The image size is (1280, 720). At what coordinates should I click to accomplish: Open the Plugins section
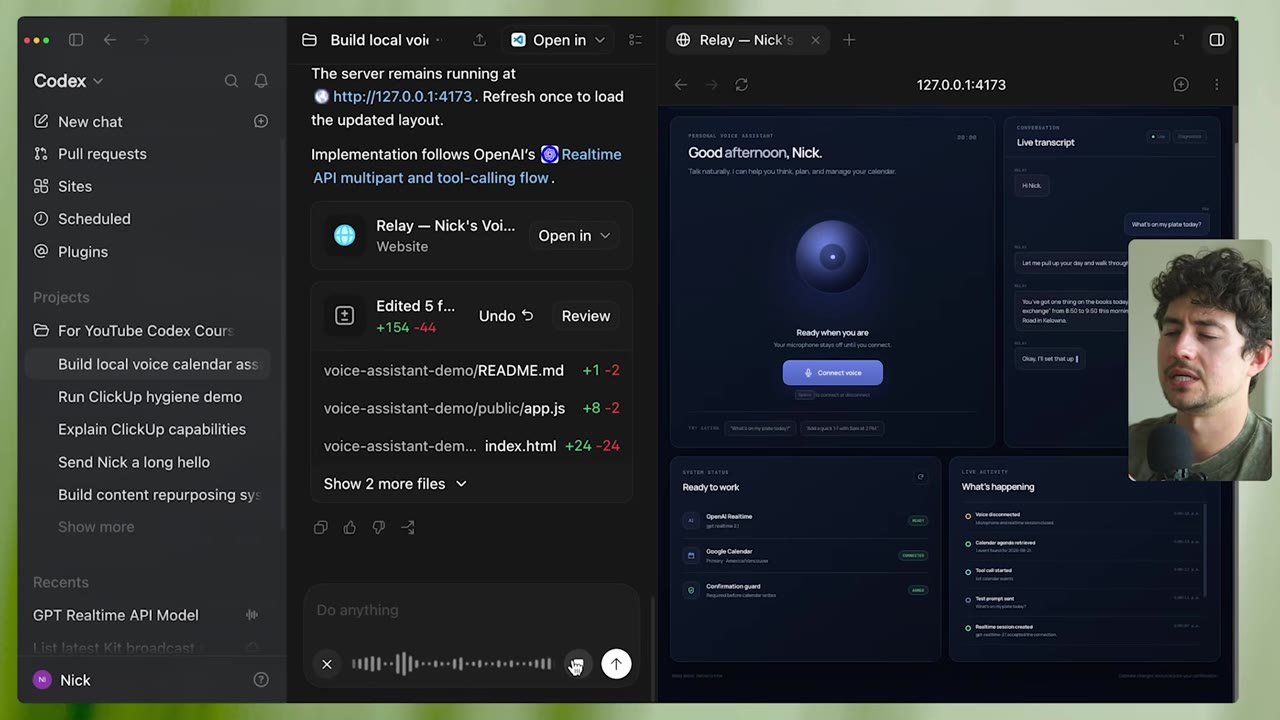coord(83,252)
